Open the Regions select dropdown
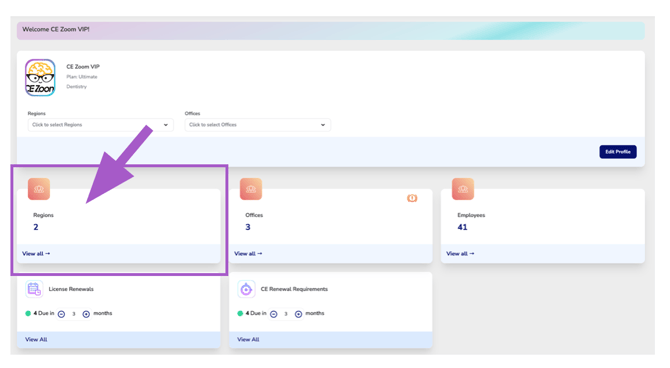 (x=100, y=125)
